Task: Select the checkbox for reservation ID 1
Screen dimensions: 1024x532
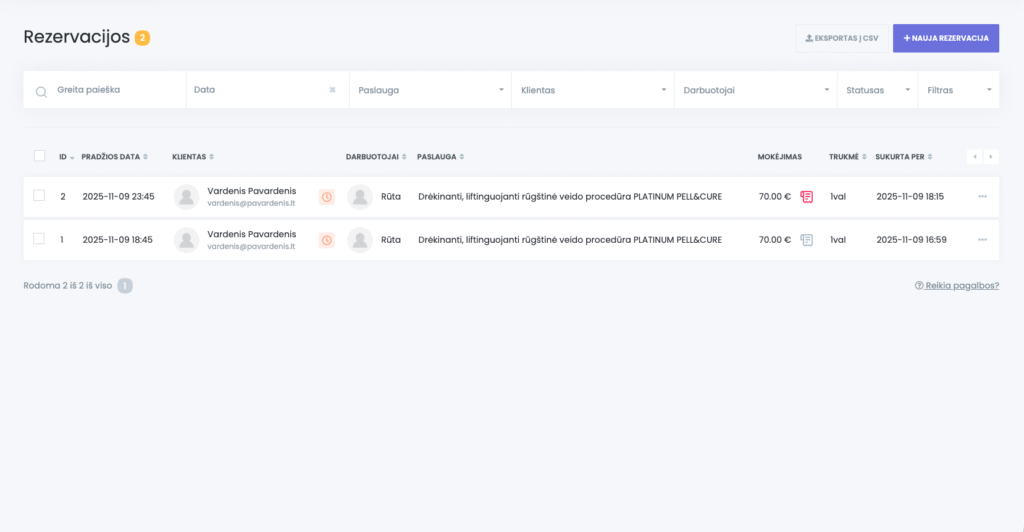Action: [39, 239]
